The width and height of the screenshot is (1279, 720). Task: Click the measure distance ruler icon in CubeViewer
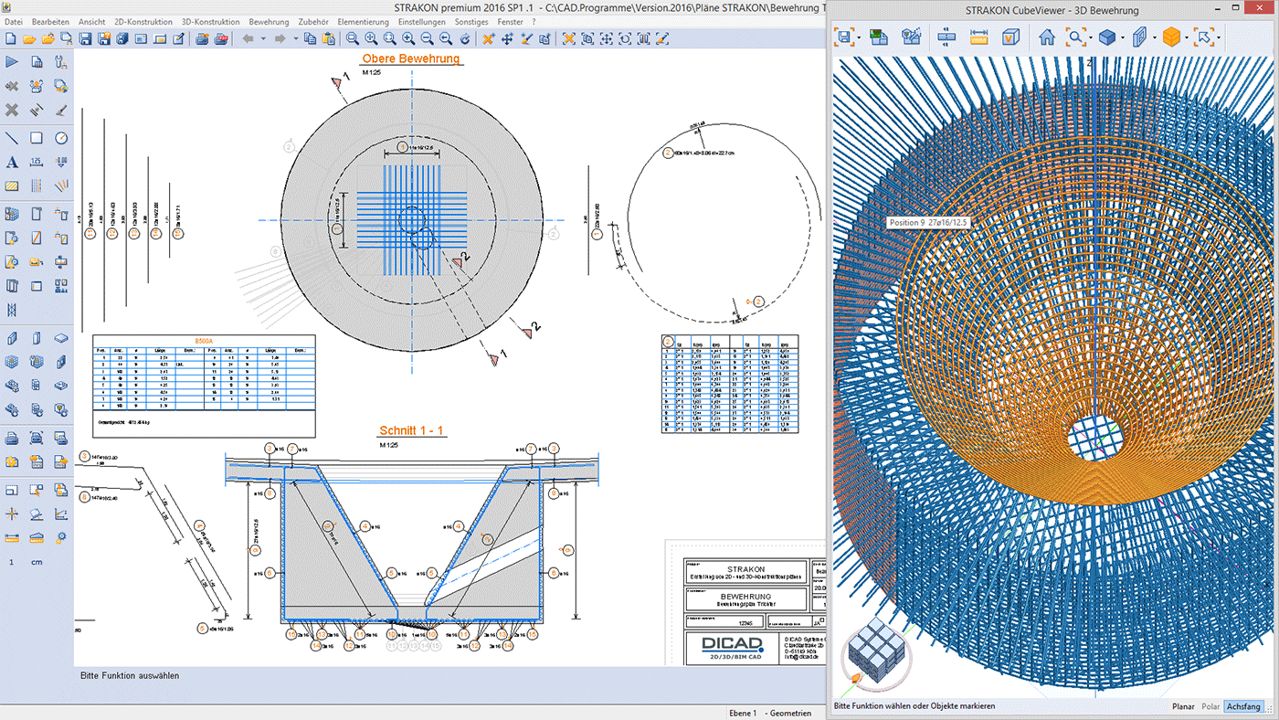click(979, 38)
